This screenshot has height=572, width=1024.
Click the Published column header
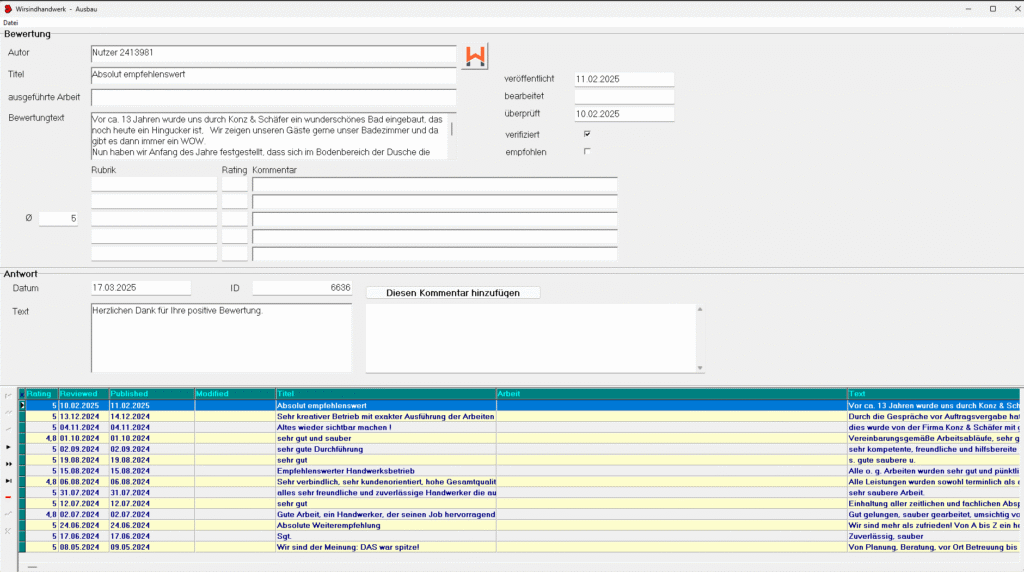point(152,394)
